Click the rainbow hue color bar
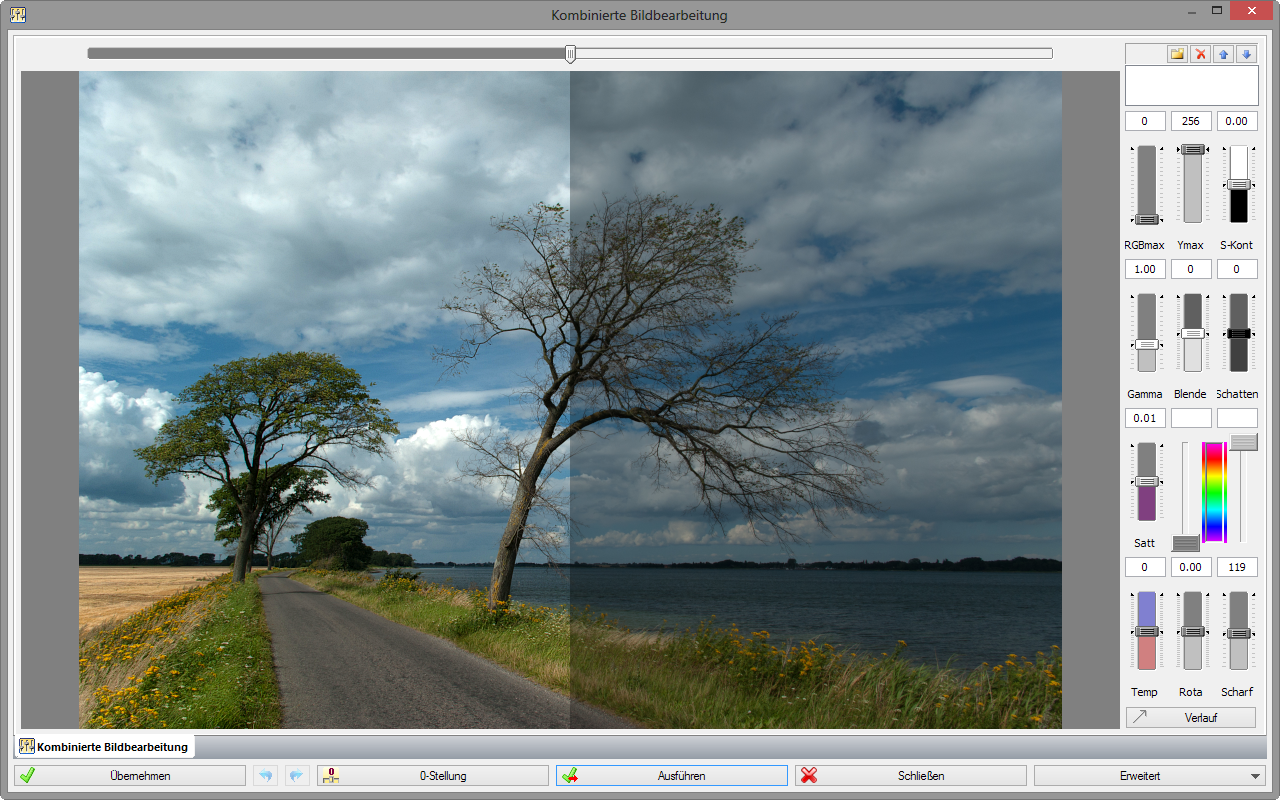Screen dimensions: 1280x800 point(1213,492)
